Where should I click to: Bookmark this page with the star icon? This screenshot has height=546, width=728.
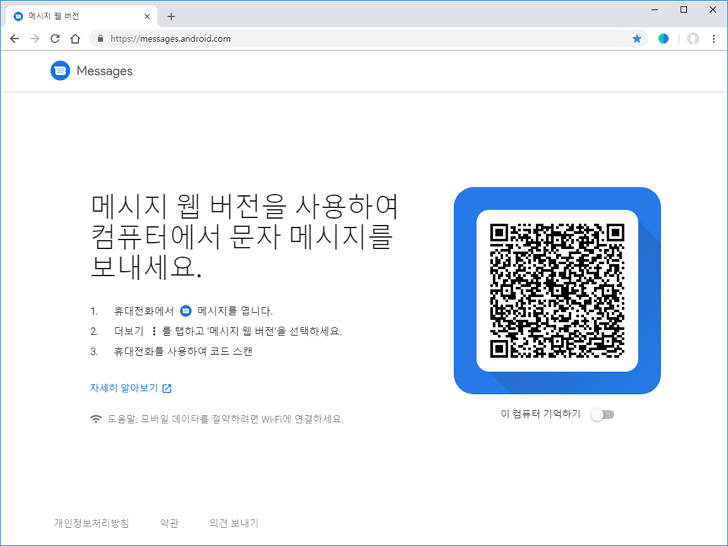(637, 39)
